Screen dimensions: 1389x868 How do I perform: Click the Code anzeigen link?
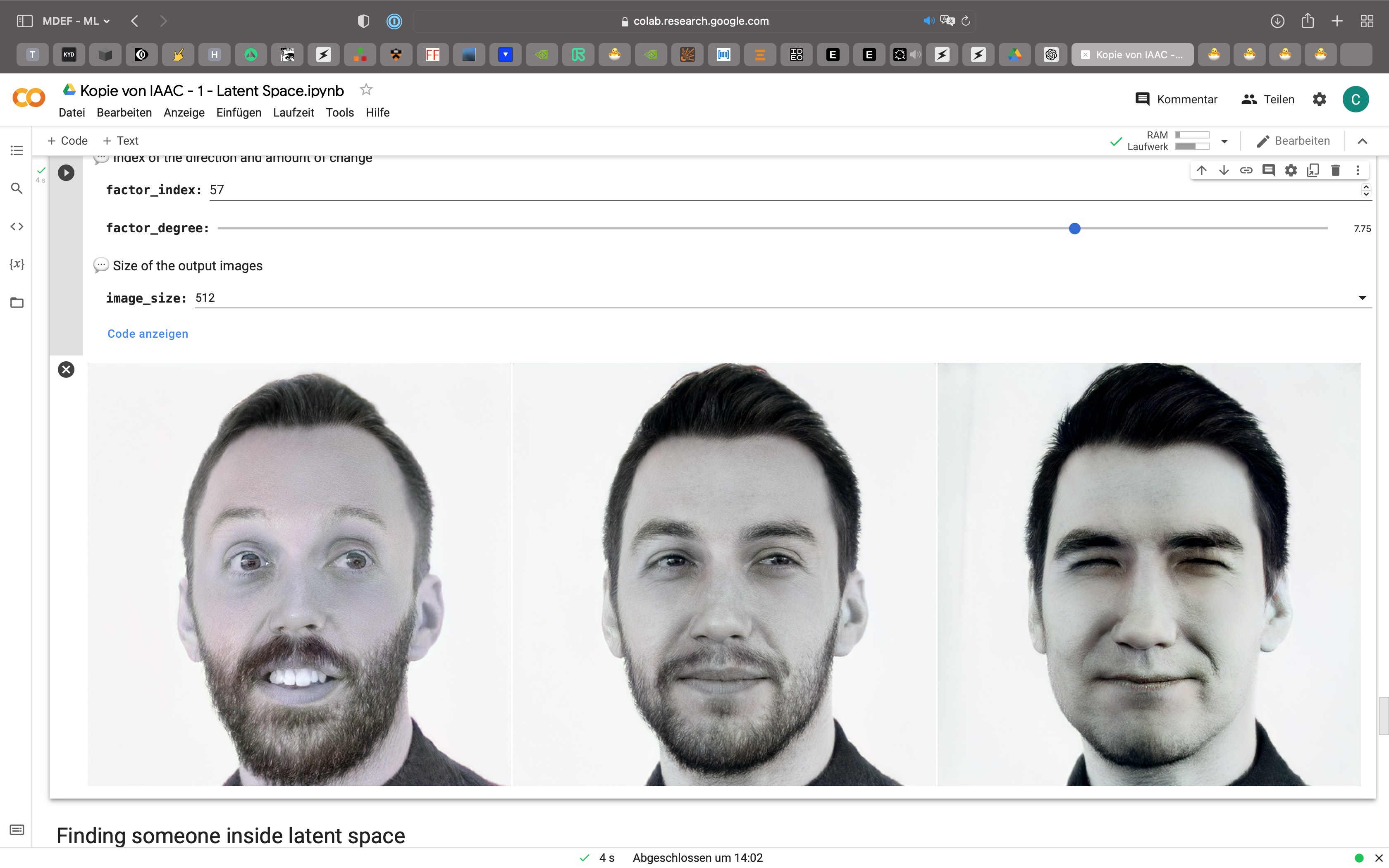point(148,334)
